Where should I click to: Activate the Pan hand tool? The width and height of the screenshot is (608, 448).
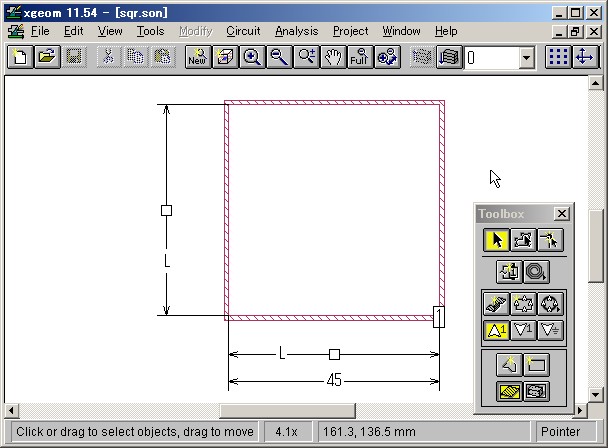pyautogui.click(x=333, y=57)
